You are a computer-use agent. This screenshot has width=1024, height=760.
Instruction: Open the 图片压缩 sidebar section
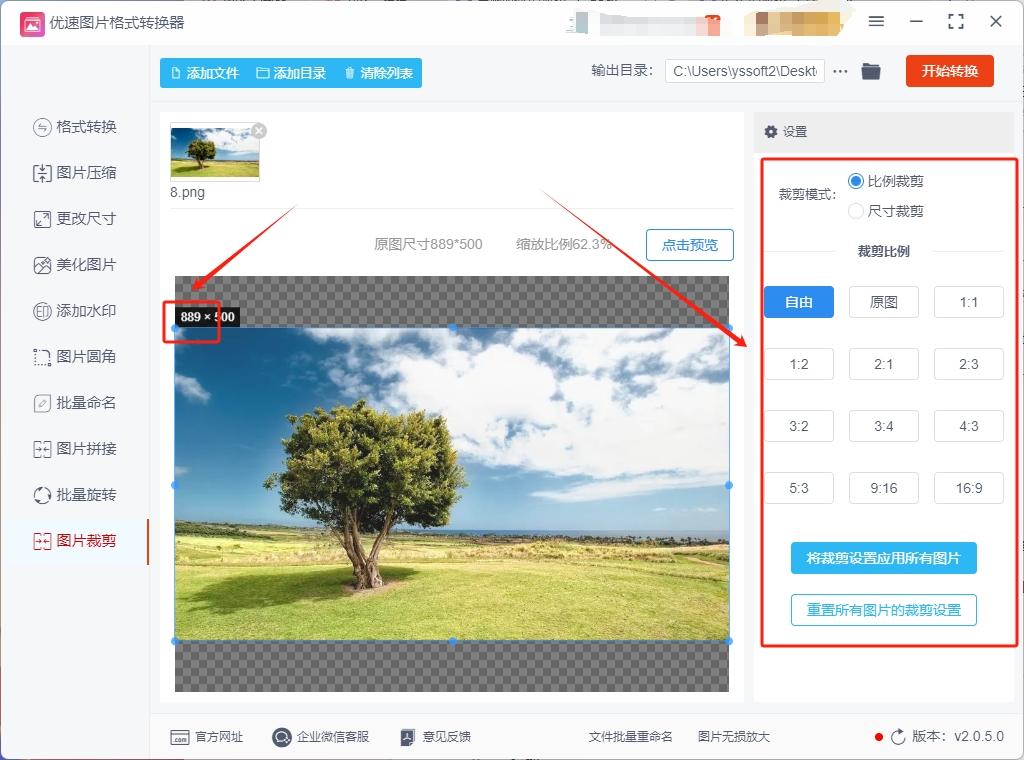point(75,173)
